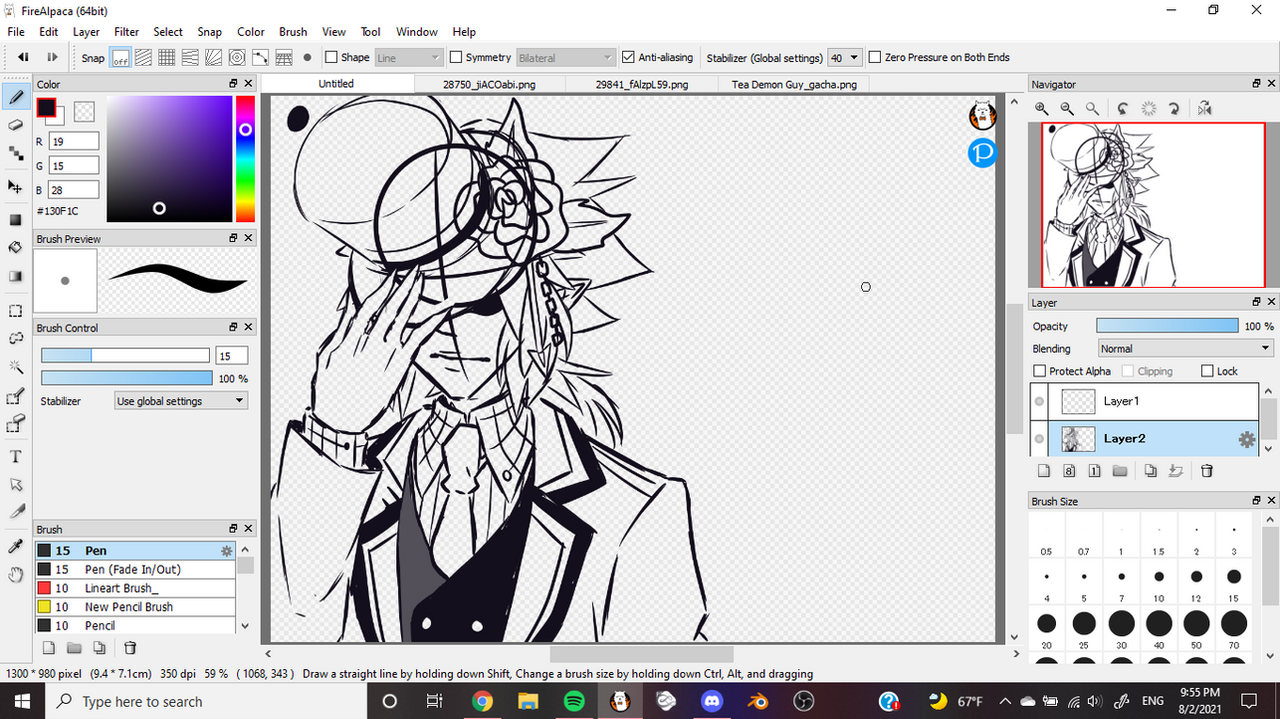Flip canvas view in Navigator

pyautogui.click(x=1204, y=108)
